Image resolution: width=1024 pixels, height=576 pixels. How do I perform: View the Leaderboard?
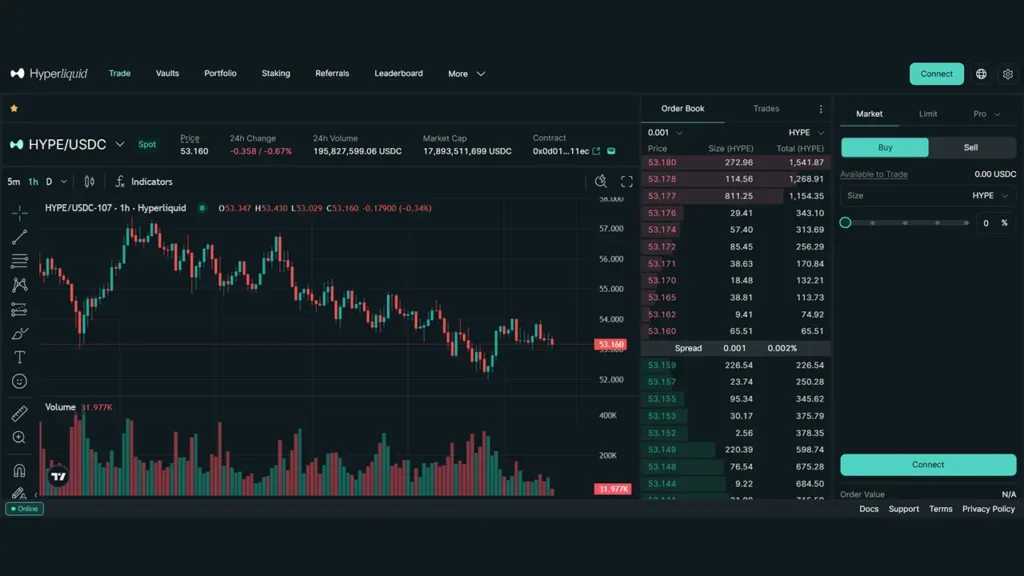point(398,73)
